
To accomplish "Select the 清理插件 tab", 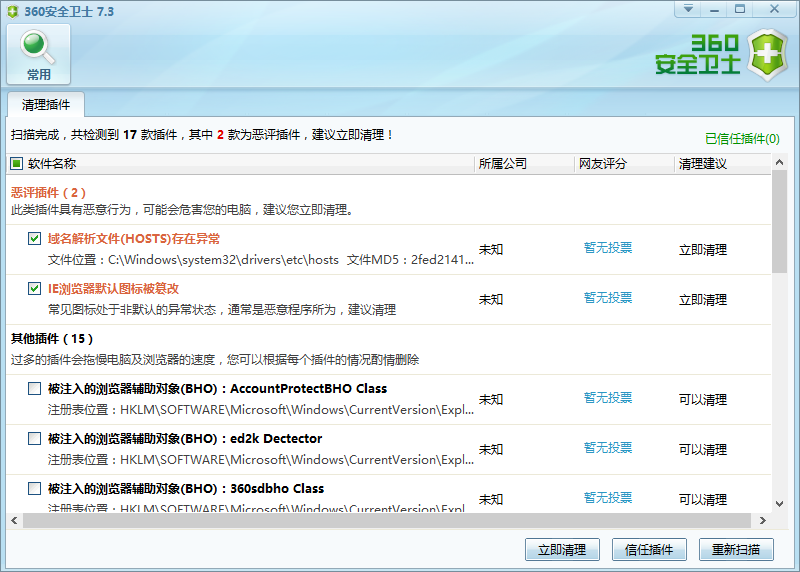I will pos(47,104).
